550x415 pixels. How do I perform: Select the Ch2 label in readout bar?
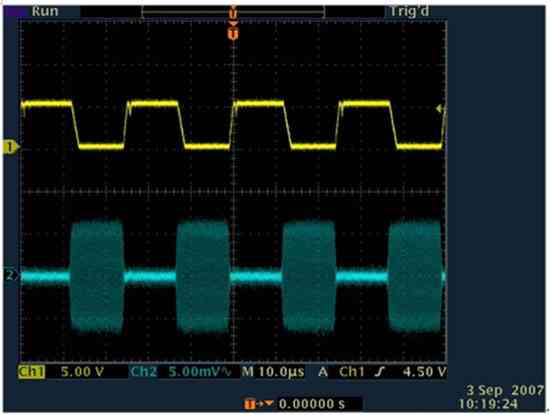[143, 372]
